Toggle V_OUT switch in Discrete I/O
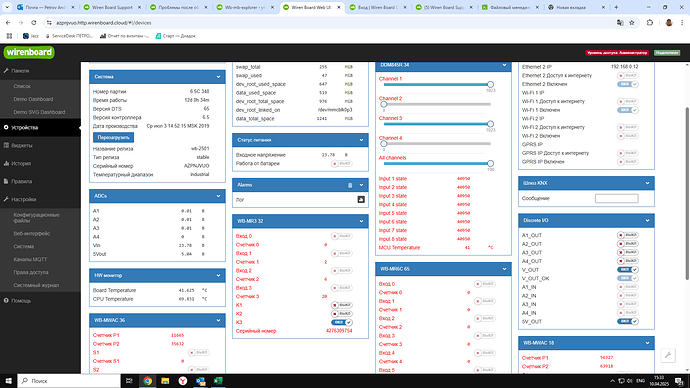The image size is (690, 388). (628, 270)
